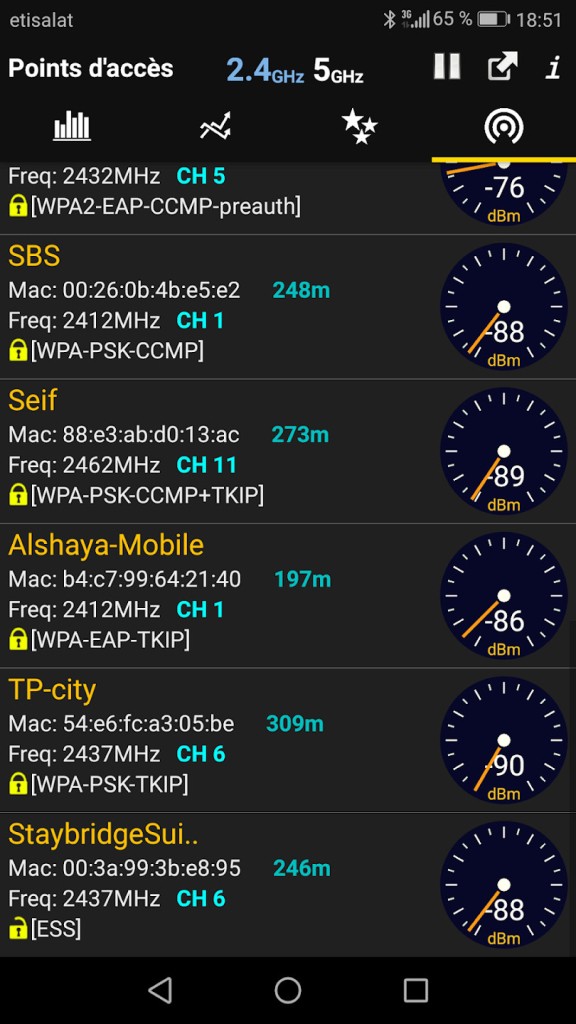
Task: Select the access points signal tab
Action: coord(504,126)
